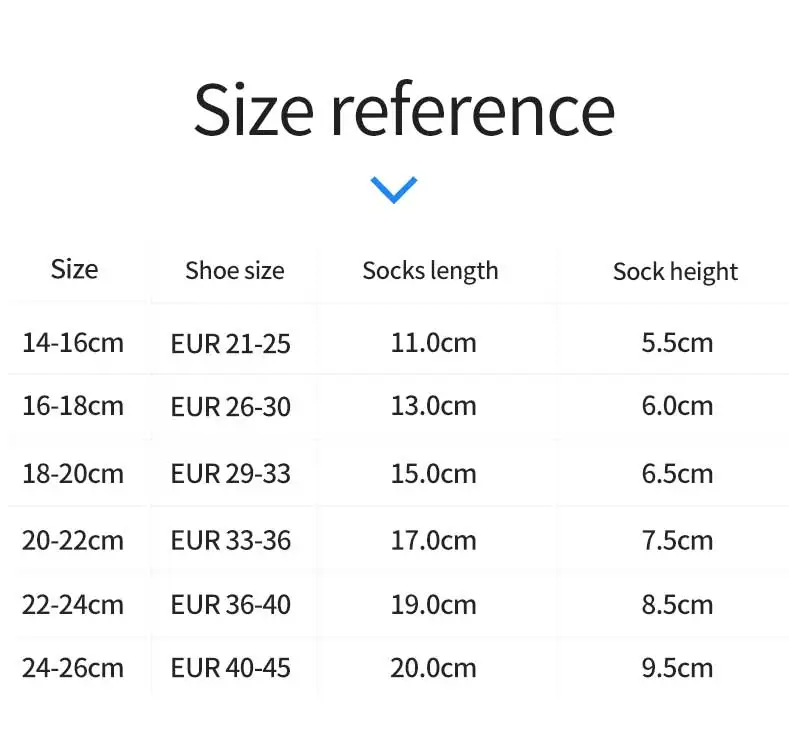Click the EUR 21-25 shoe size
The image size is (789, 739).
pyautogui.click(x=231, y=344)
